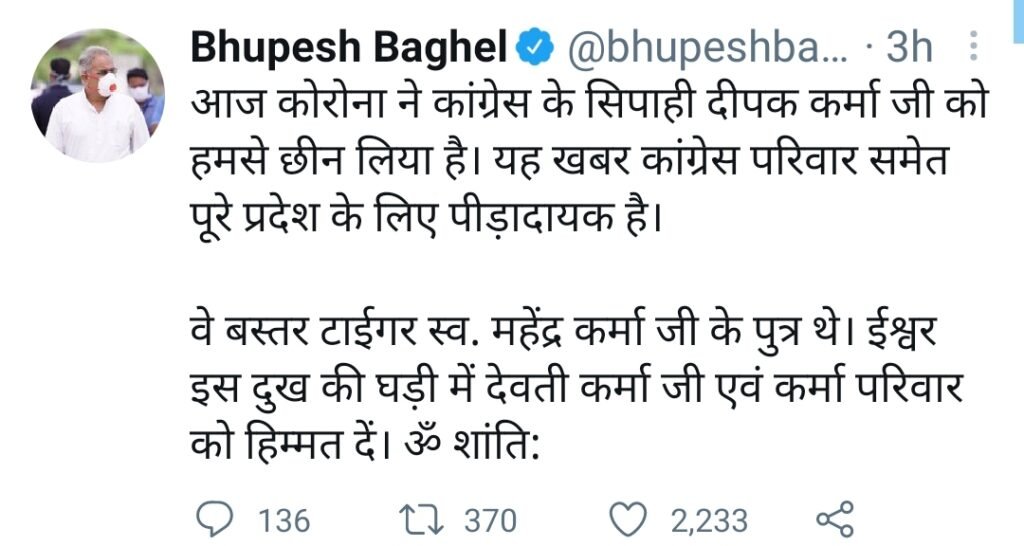Click the 136 replies count
This screenshot has width=1024, height=546.
pyautogui.click(x=284, y=520)
